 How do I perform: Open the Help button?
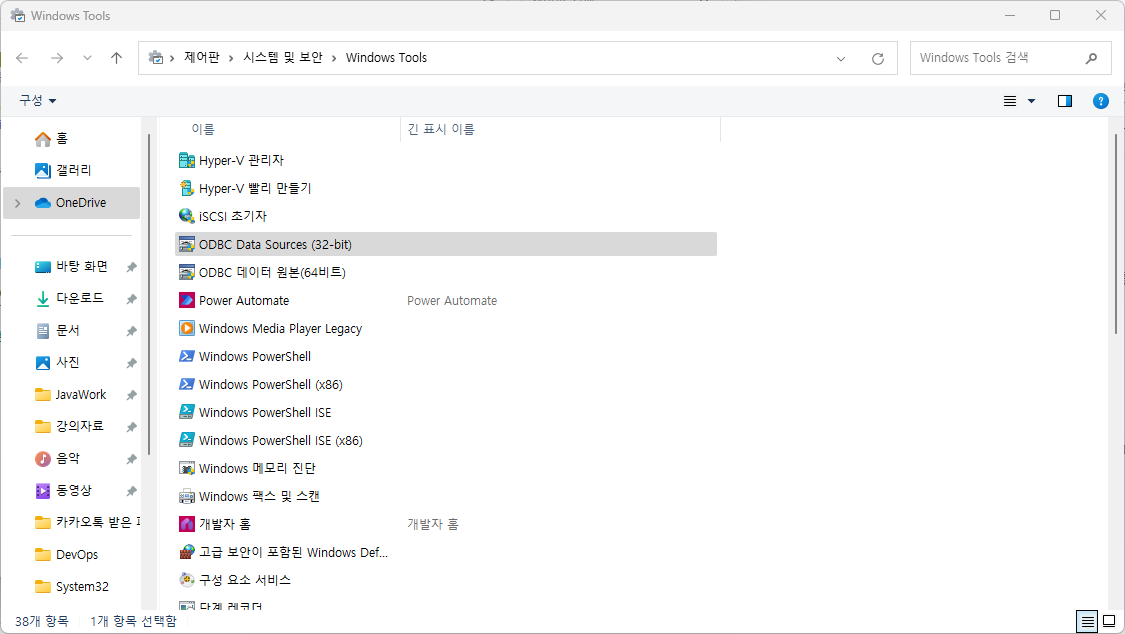[x=1101, y=101]
